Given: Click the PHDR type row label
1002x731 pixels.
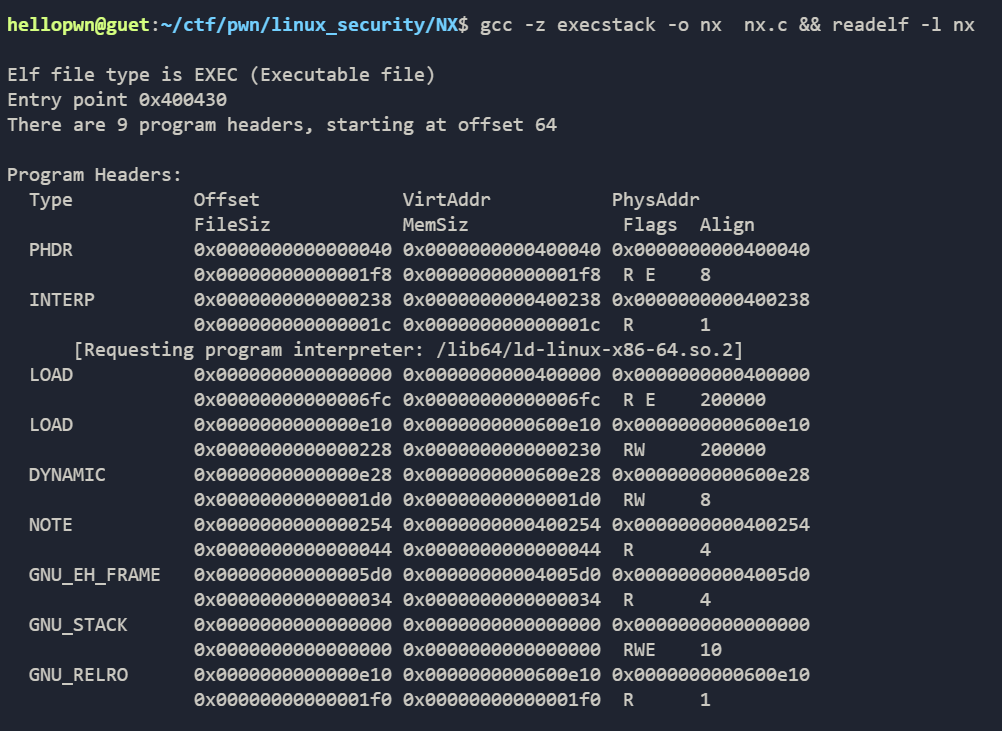Looking at the screenshot, I should coord(51,250).
